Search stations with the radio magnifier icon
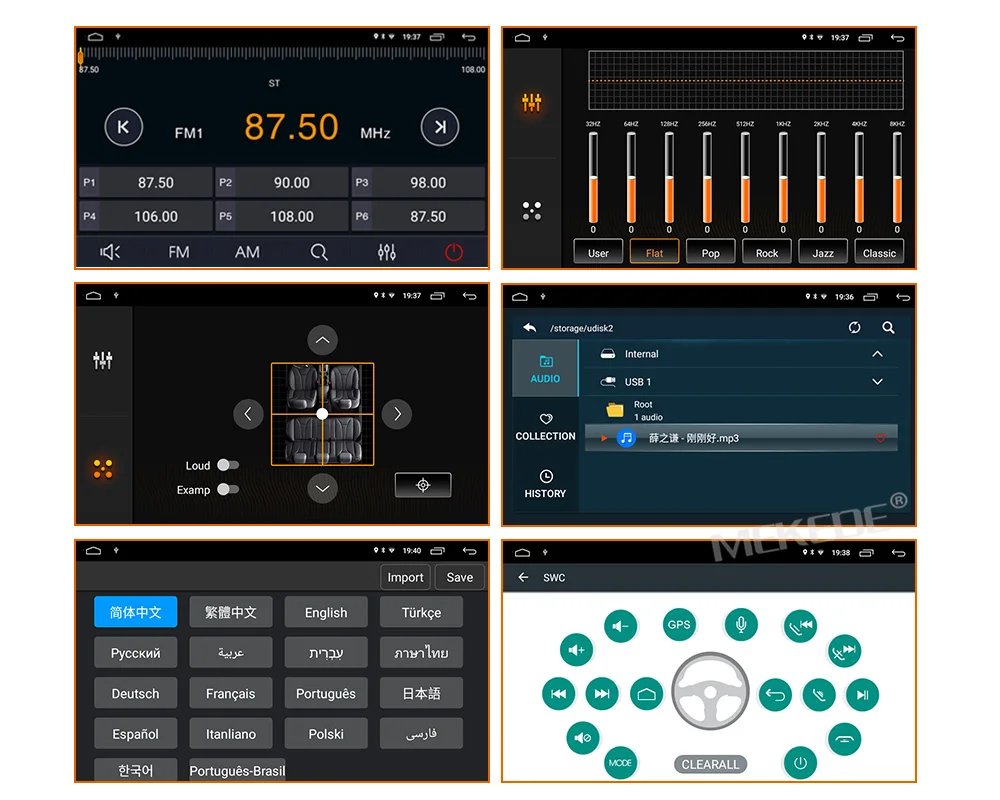 point(319,252)
